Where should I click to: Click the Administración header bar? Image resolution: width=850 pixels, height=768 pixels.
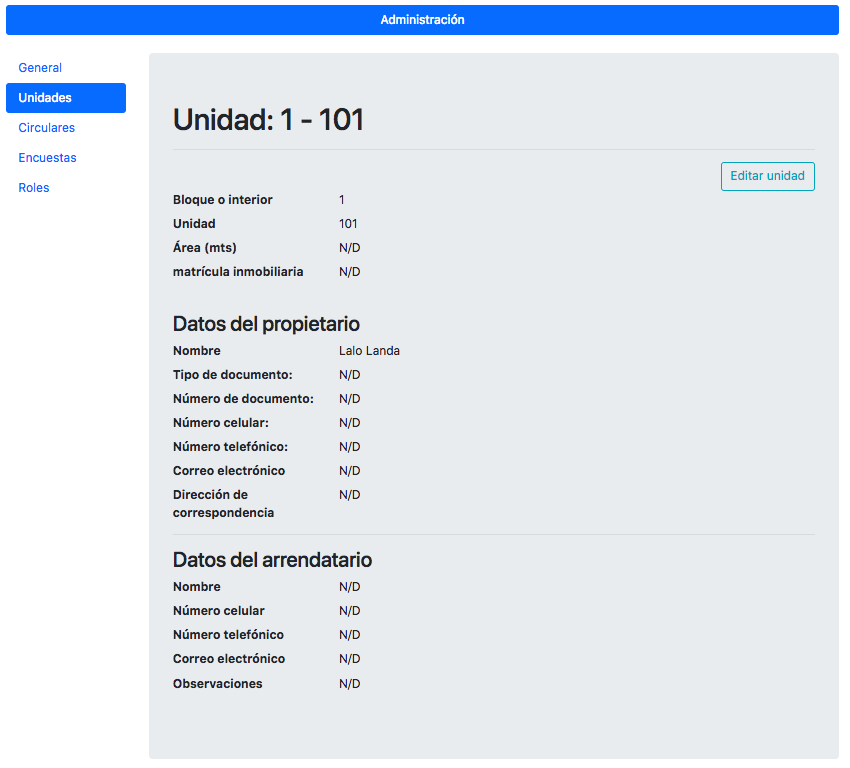click(422, 20)
